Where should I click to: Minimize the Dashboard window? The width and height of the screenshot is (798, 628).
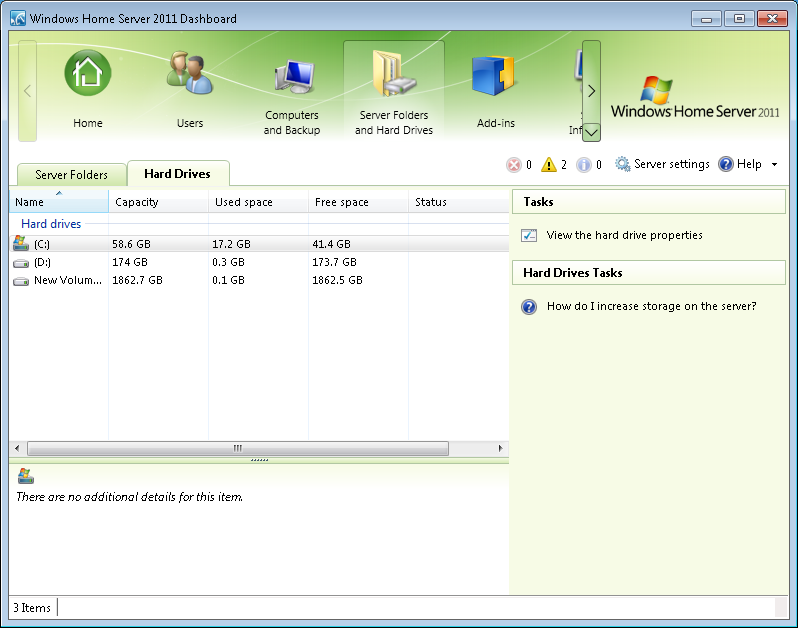pyautogui.click(x=706, y=19)
